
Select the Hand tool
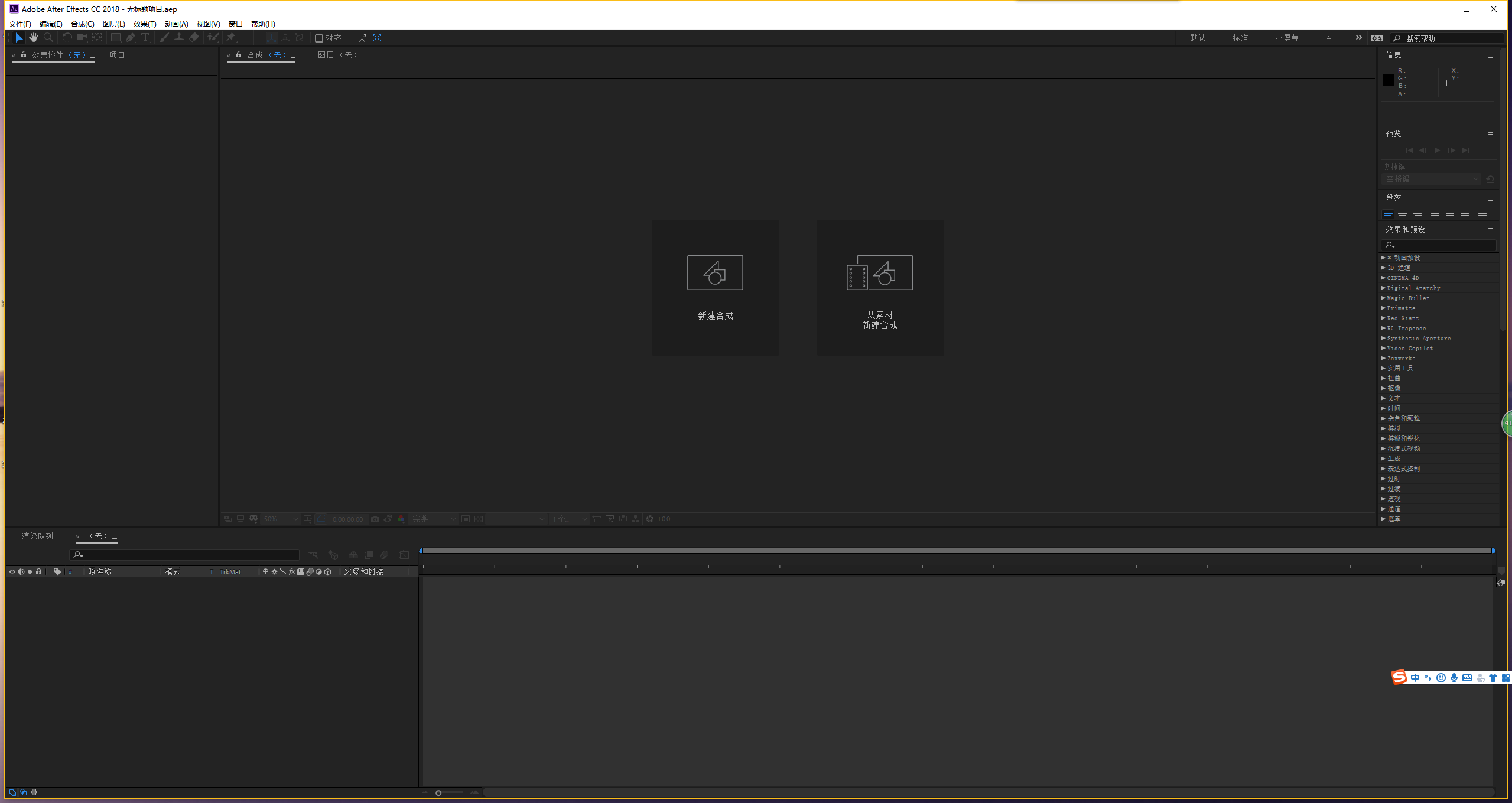pyautogui.click(x=34, y=38)
